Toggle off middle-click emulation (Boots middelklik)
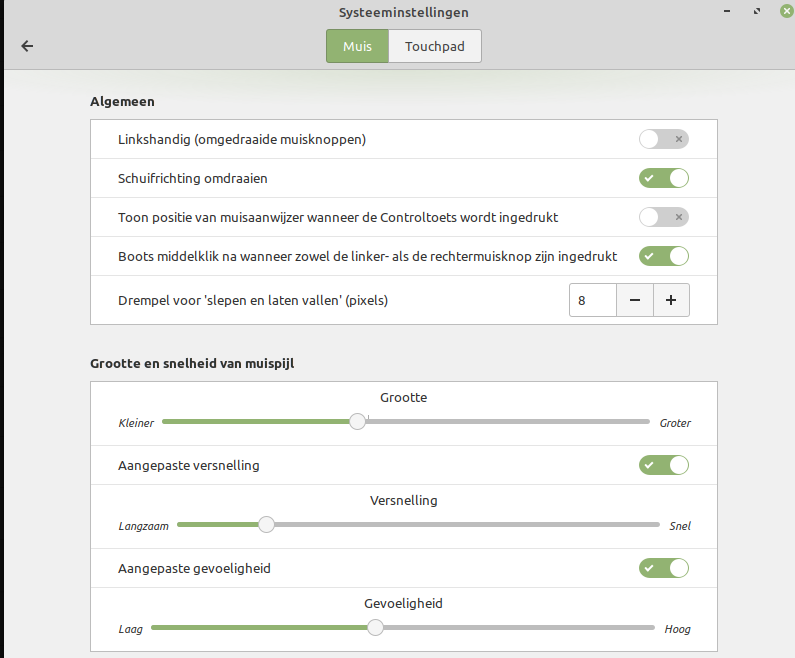Screen dimensions: 795x658 pos(664,256)
